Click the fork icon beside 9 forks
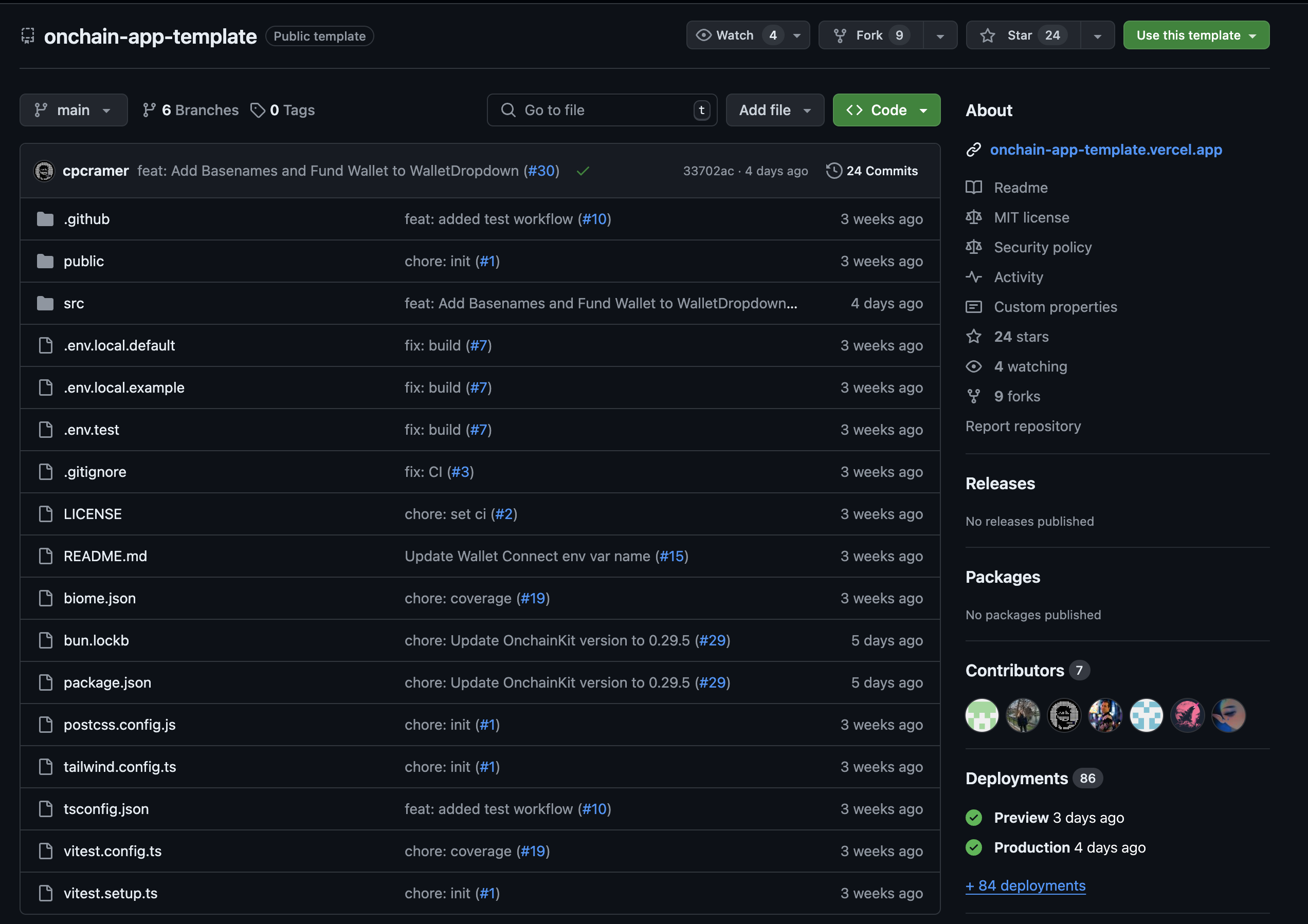 (974, 396)
